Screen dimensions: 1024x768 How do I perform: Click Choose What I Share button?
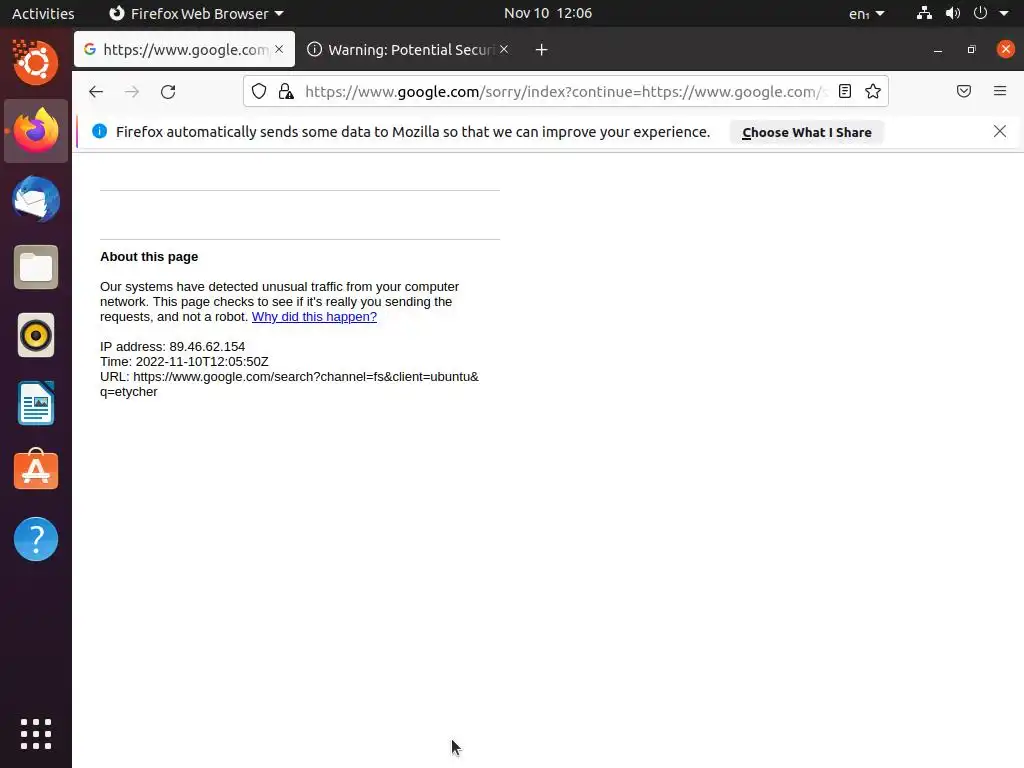pos(807,132)
